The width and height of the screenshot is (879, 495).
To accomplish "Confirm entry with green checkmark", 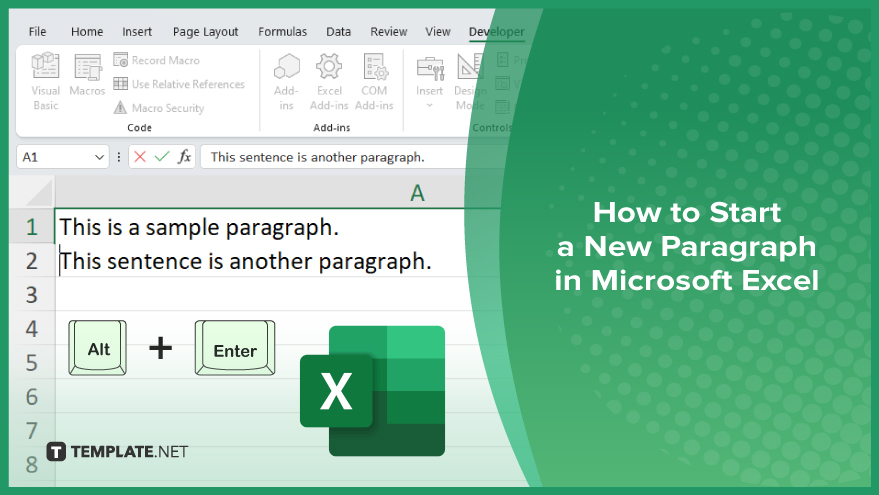I will [162, 157].
